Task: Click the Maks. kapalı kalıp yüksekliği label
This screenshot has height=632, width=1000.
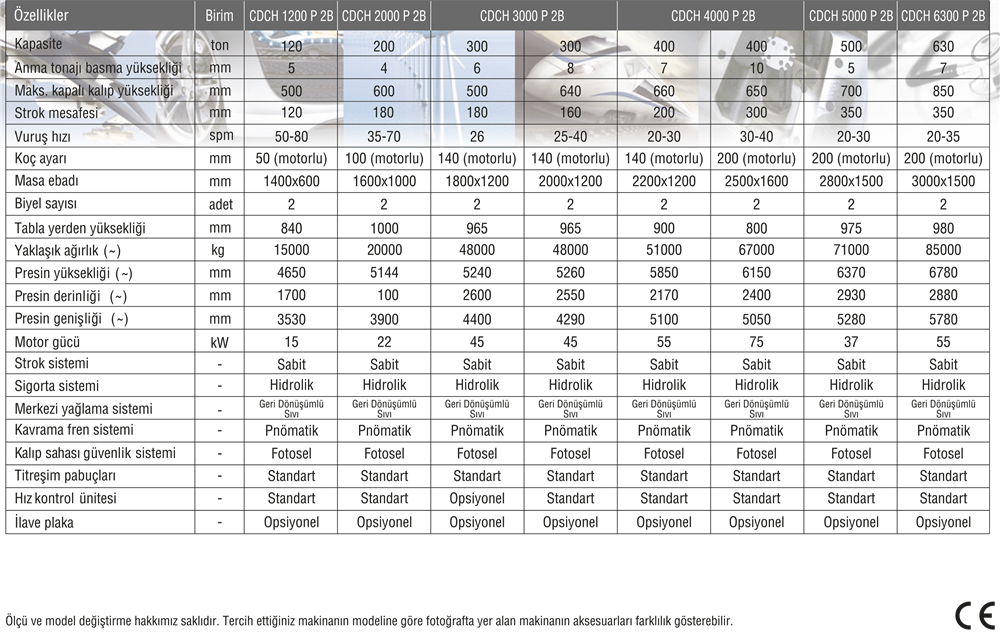Action: pos(94,91)
